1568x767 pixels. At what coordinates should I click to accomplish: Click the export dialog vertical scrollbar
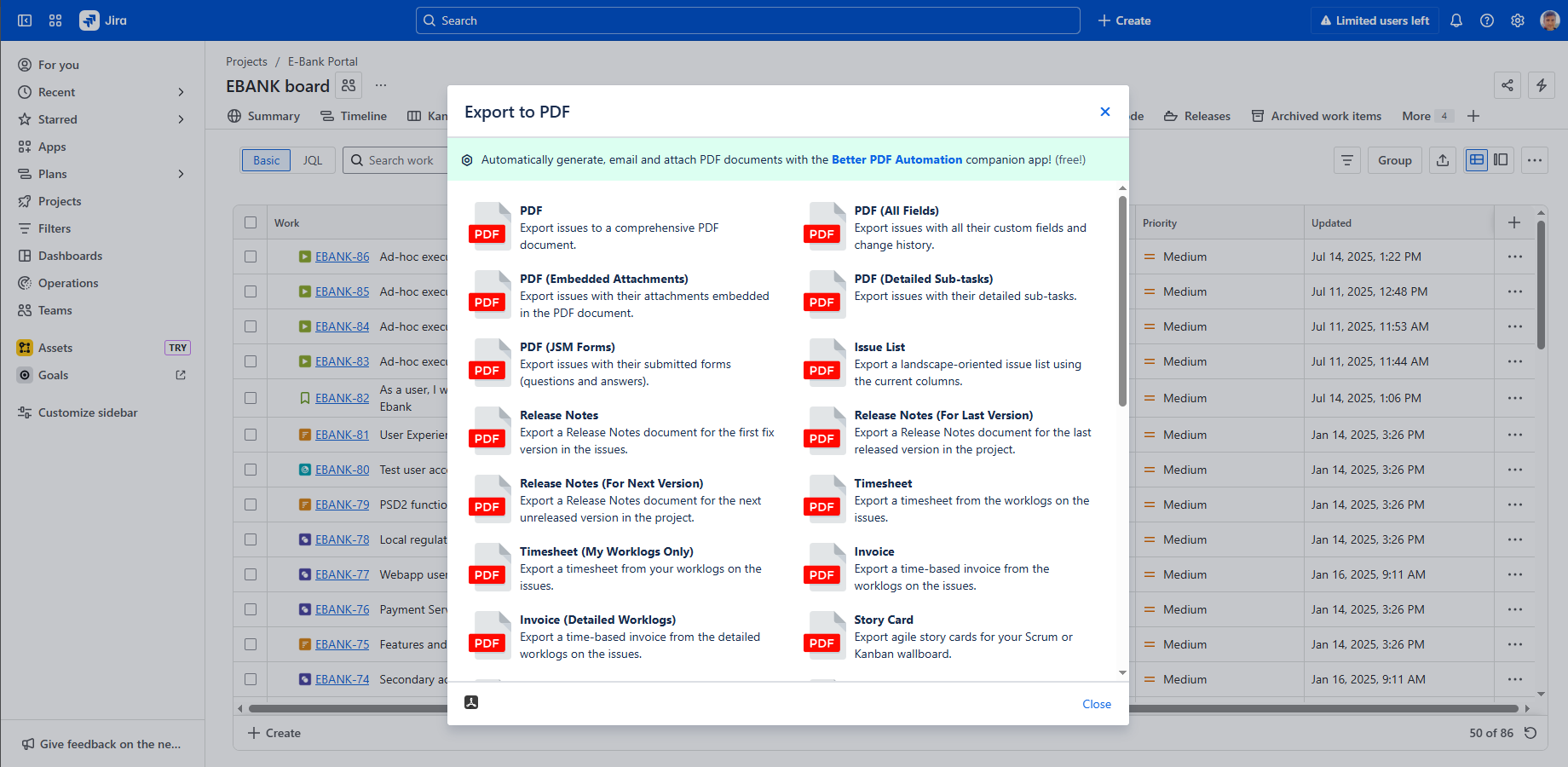tap(1122, 301)
